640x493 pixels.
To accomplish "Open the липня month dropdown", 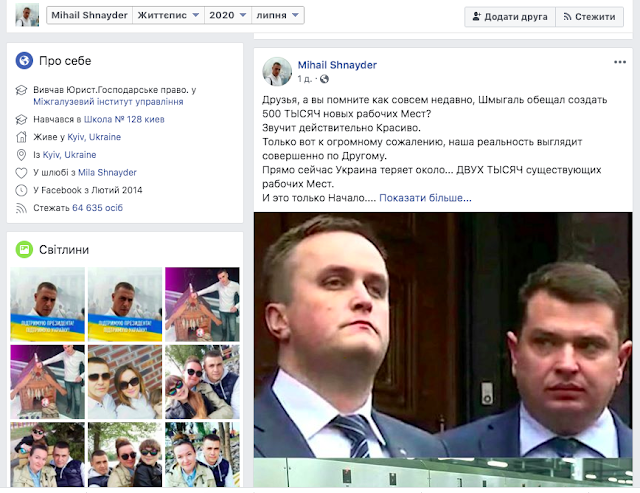I will tap(278, 15).
